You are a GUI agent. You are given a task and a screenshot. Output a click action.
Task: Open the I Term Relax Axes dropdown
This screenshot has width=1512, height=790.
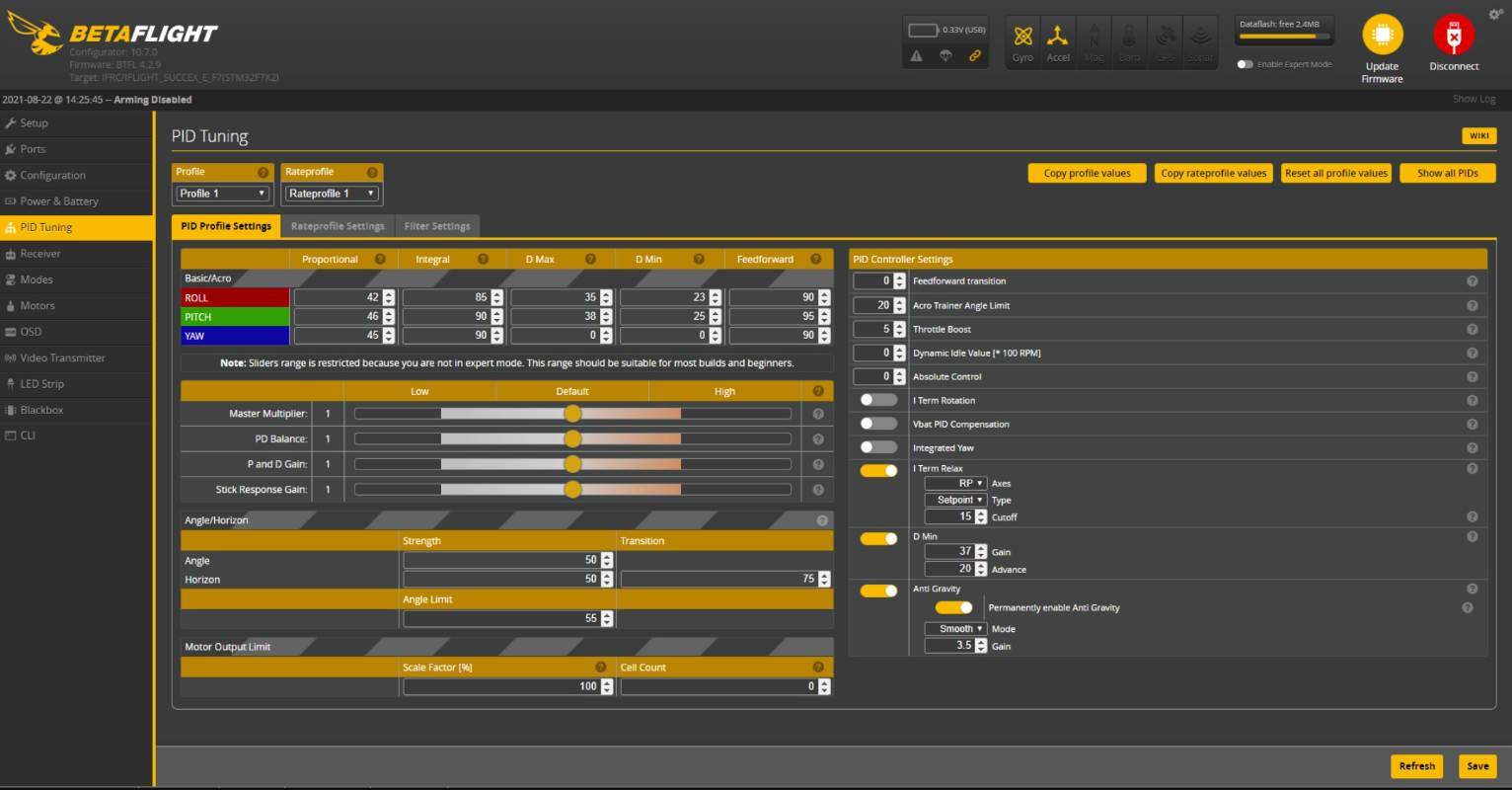click(x=955, y=483)
